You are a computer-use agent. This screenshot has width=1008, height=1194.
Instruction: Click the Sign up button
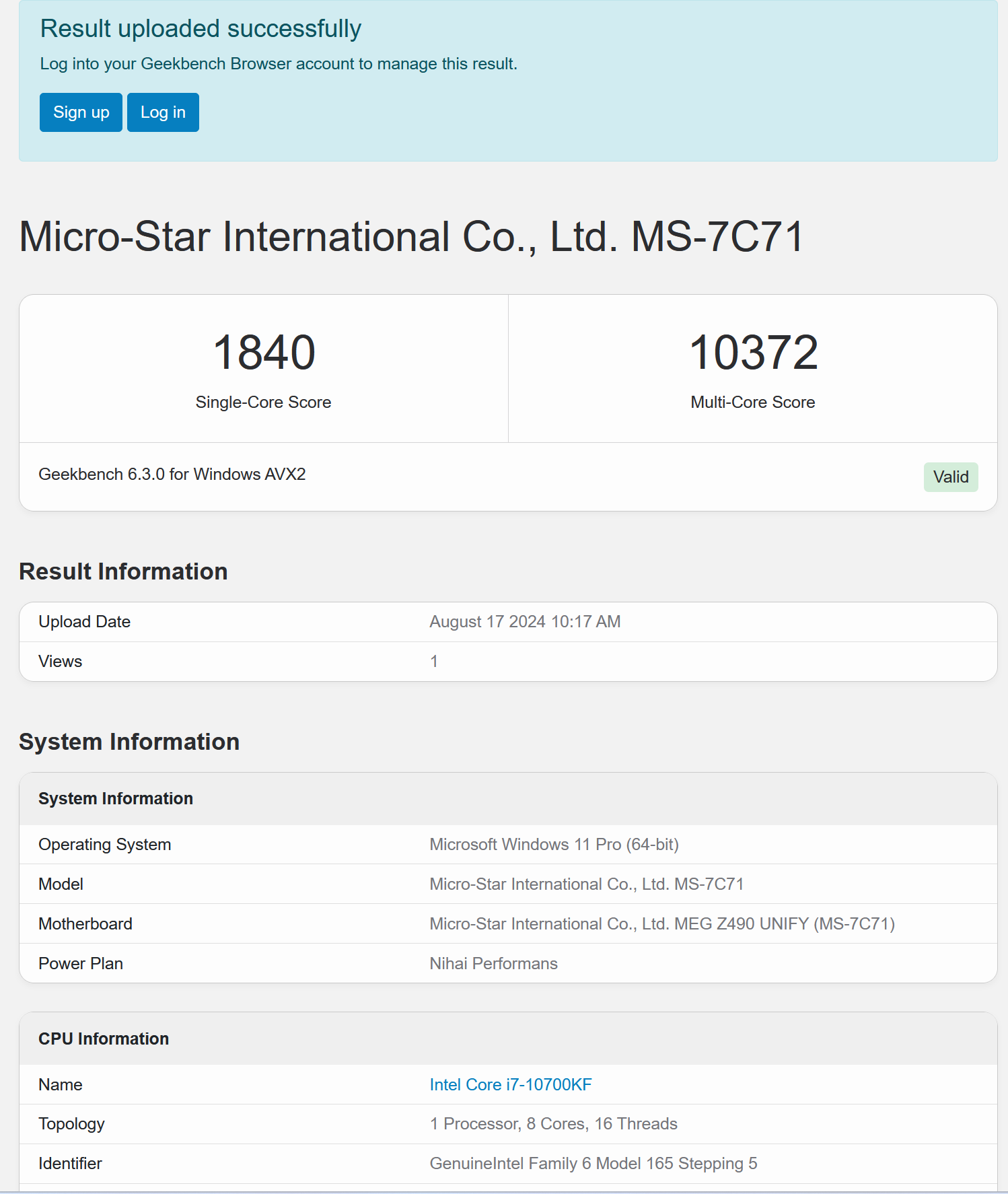(81, 112)
